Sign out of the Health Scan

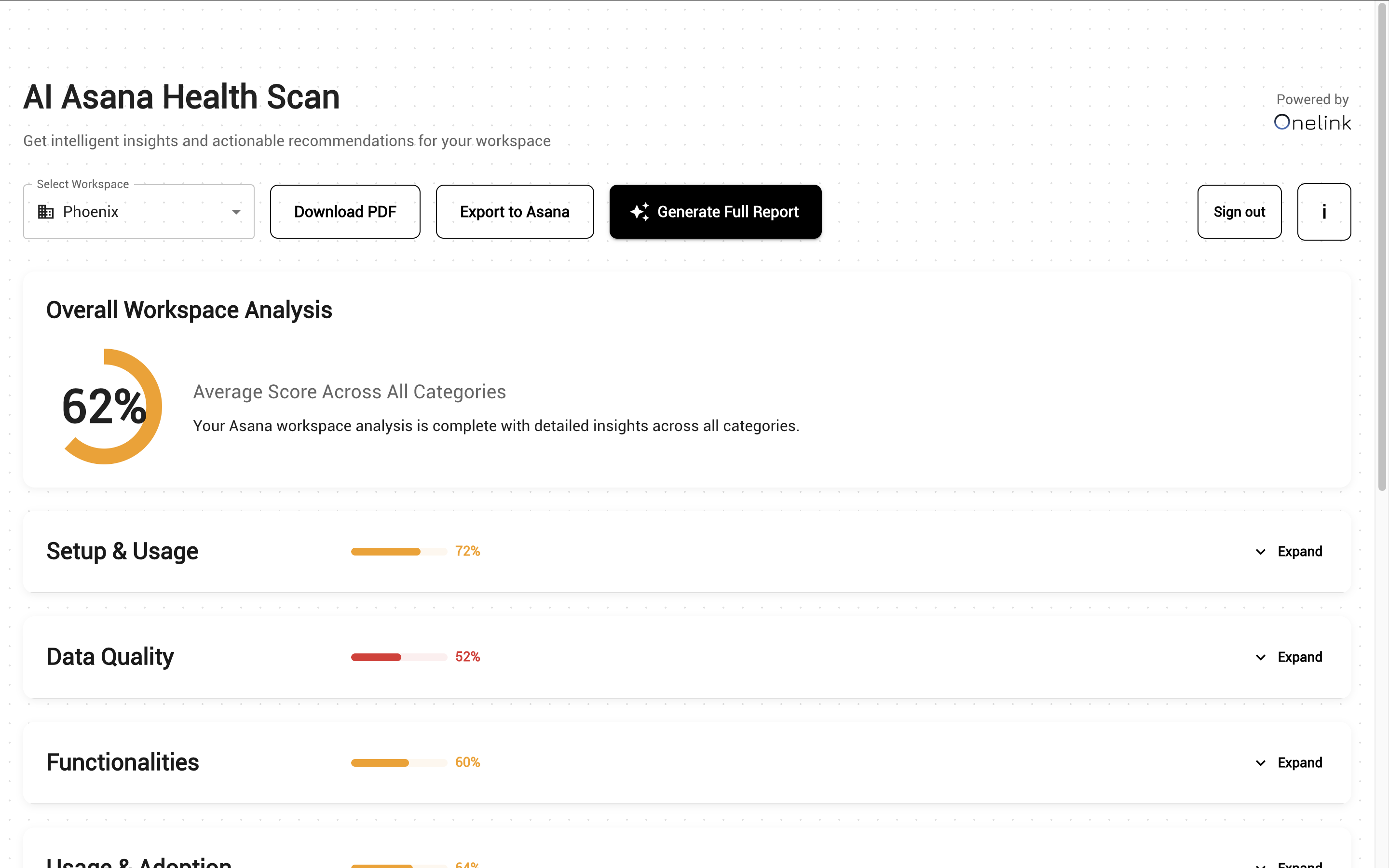1239,211
